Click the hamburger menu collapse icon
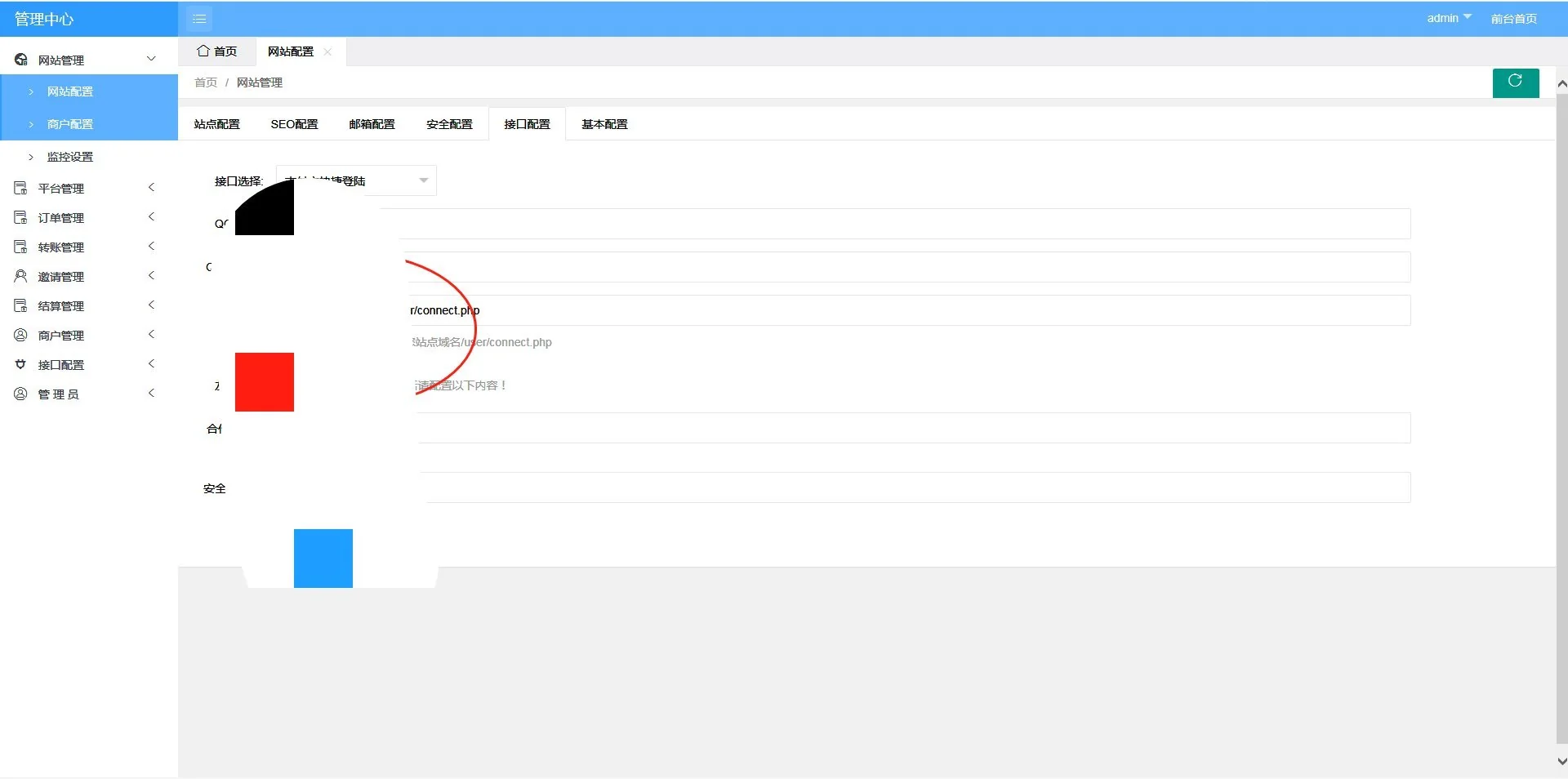Viewport: 1568px width, 779px height. point(199,19)
